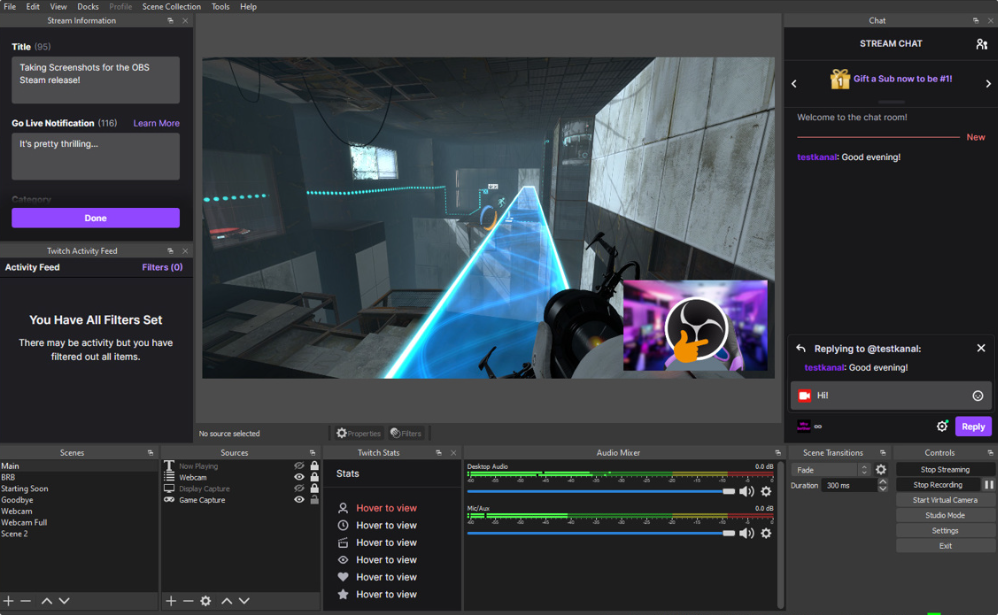Move the selected source down
998x615 pixels.
pyautogui.click(x=244, y=600)
